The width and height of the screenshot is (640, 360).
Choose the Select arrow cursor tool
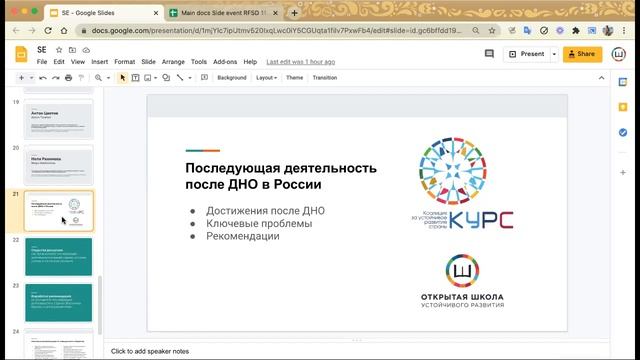[122, 78]
